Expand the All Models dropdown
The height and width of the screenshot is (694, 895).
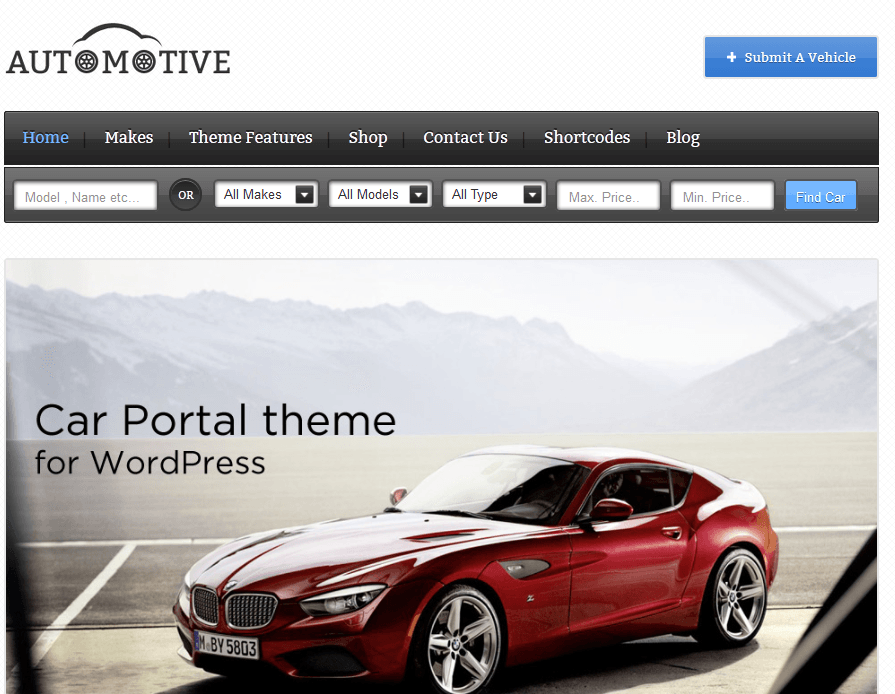(x=380, y=195)
